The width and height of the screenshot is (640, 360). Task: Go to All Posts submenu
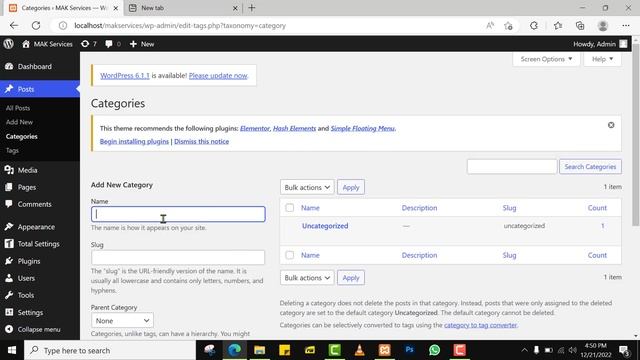18,108
